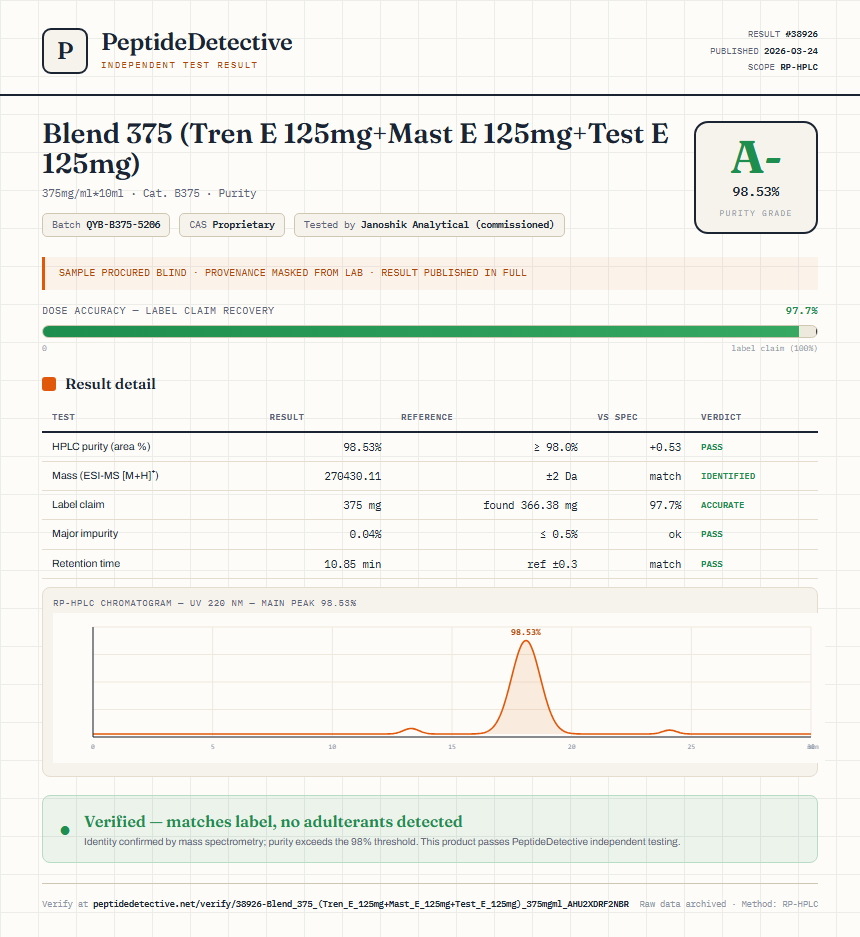Screen dimensions: 860x937
Task: Click the RP-HPLC chromatogram UV 220 nm caption
Action: [204, 603]
